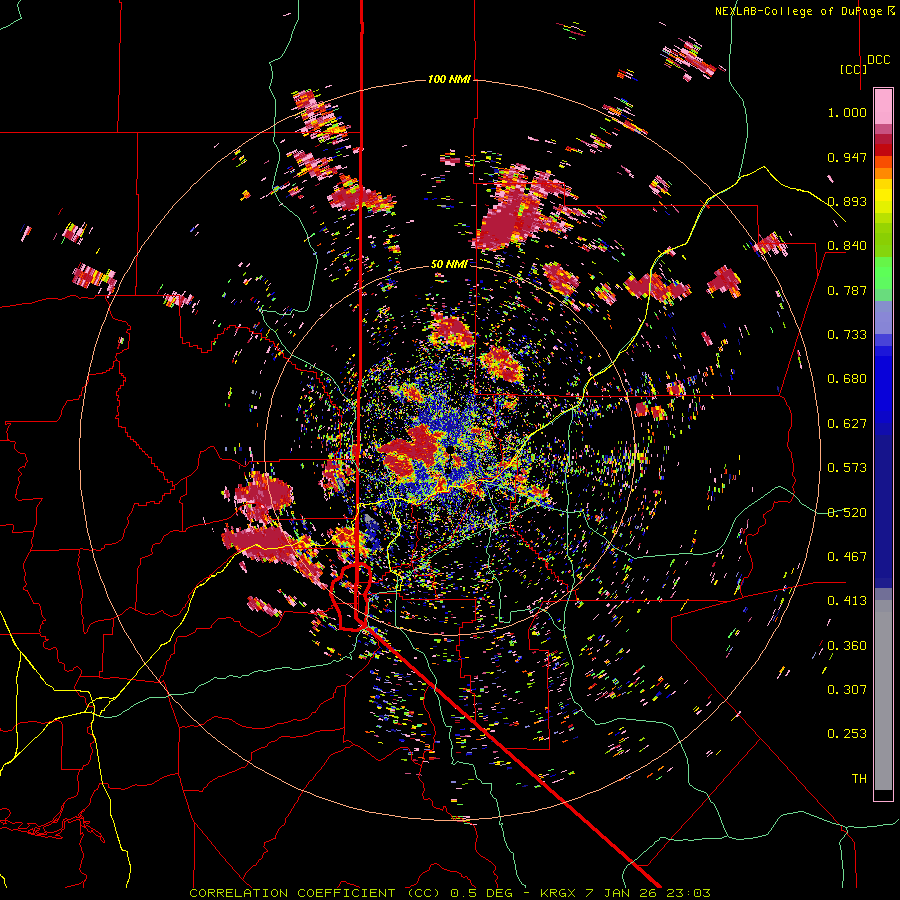
Task: Click the [CC] label above the color bar
Action: (x=853, y=69)
